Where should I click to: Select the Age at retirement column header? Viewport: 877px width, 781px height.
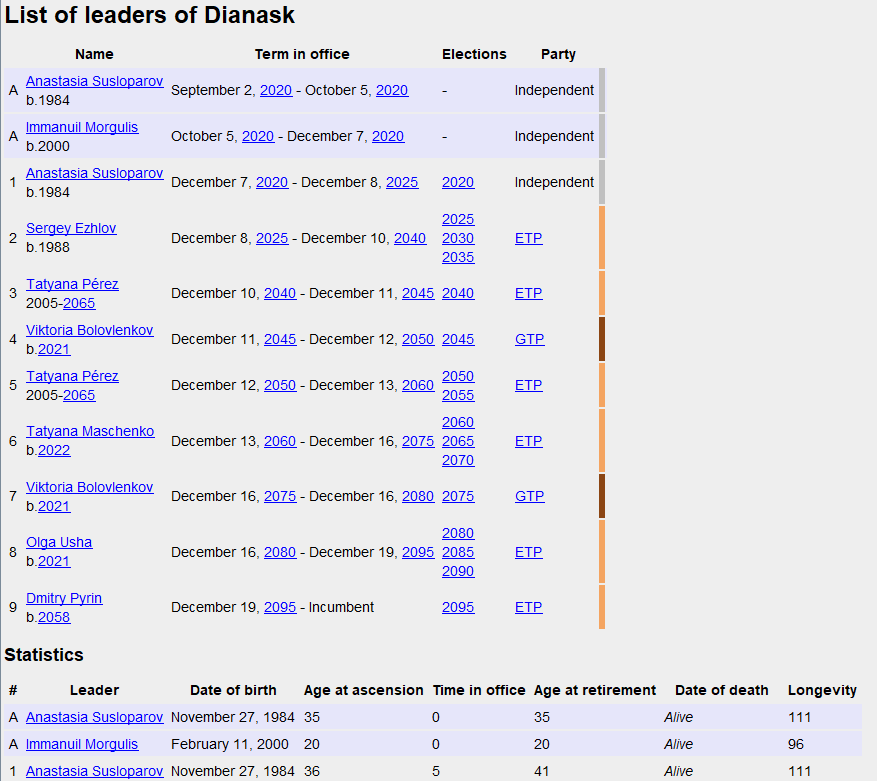coord(595,690)
